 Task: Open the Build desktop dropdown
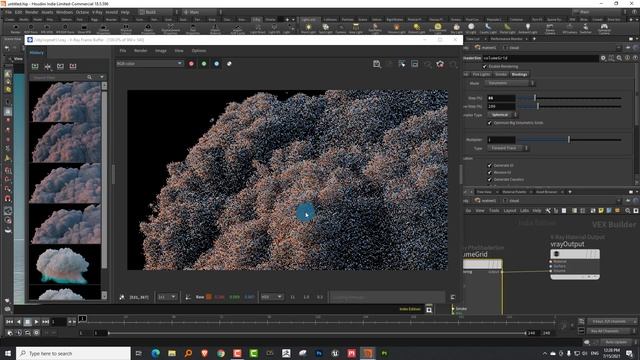pos(158,12)
